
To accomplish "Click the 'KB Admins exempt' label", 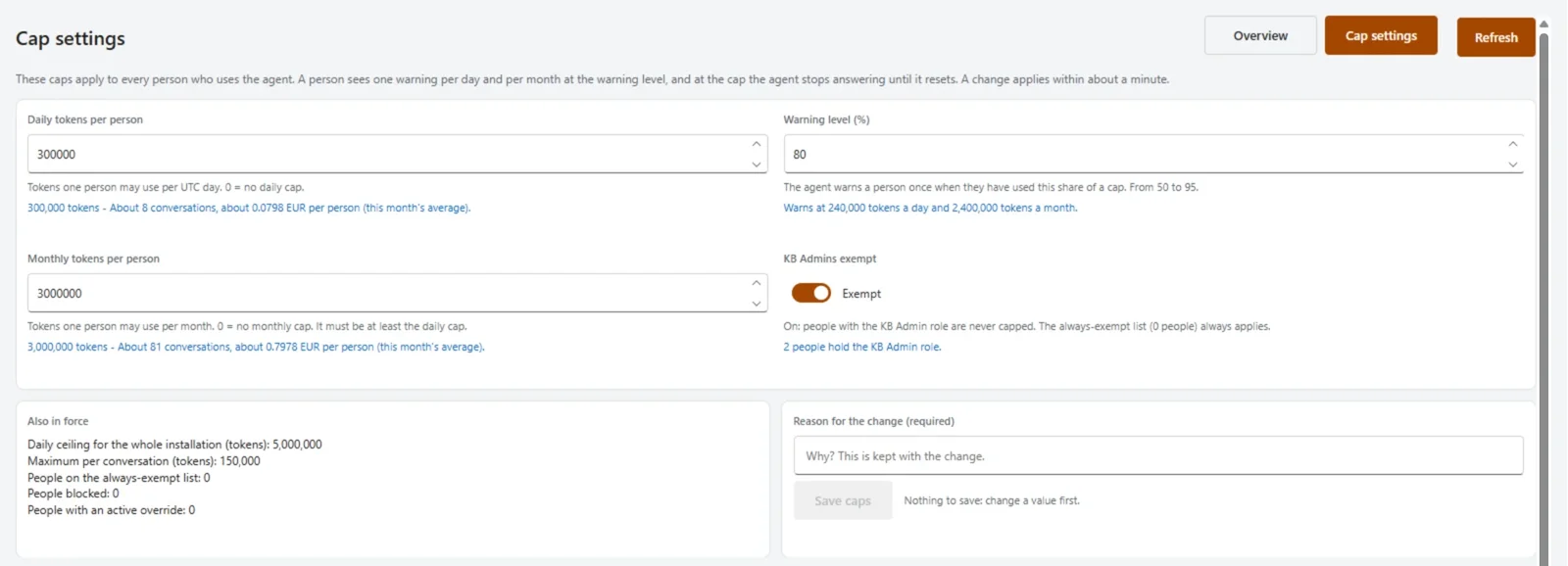I will pos(830,259).
